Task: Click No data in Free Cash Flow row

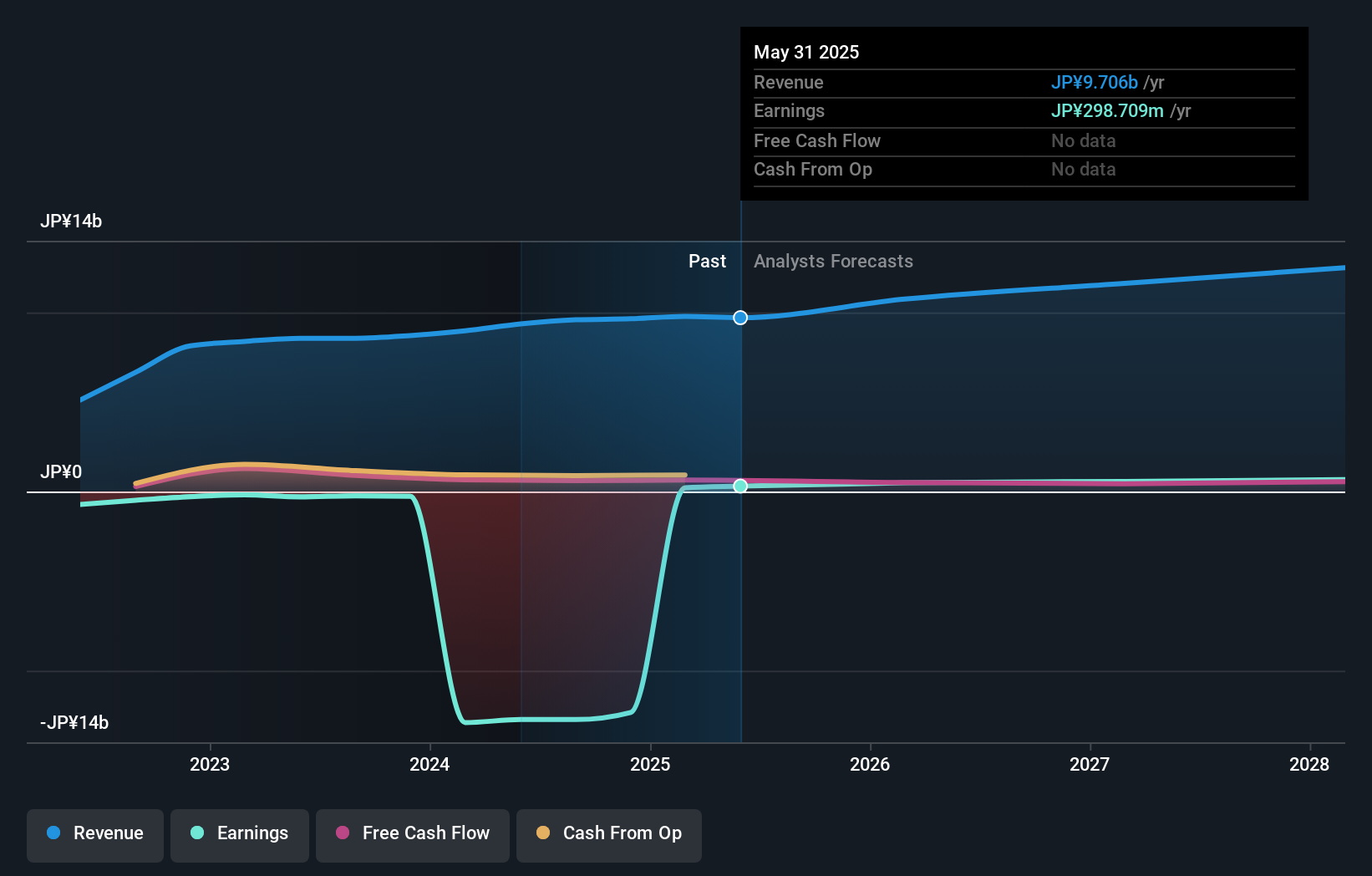Action: point(1084,141)
